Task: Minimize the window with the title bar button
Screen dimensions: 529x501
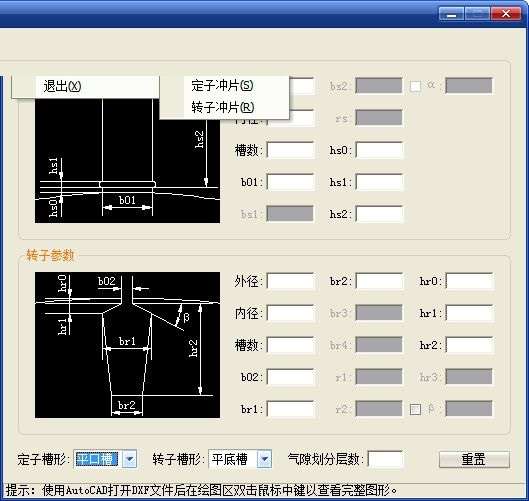Action: tap(451, 14)
